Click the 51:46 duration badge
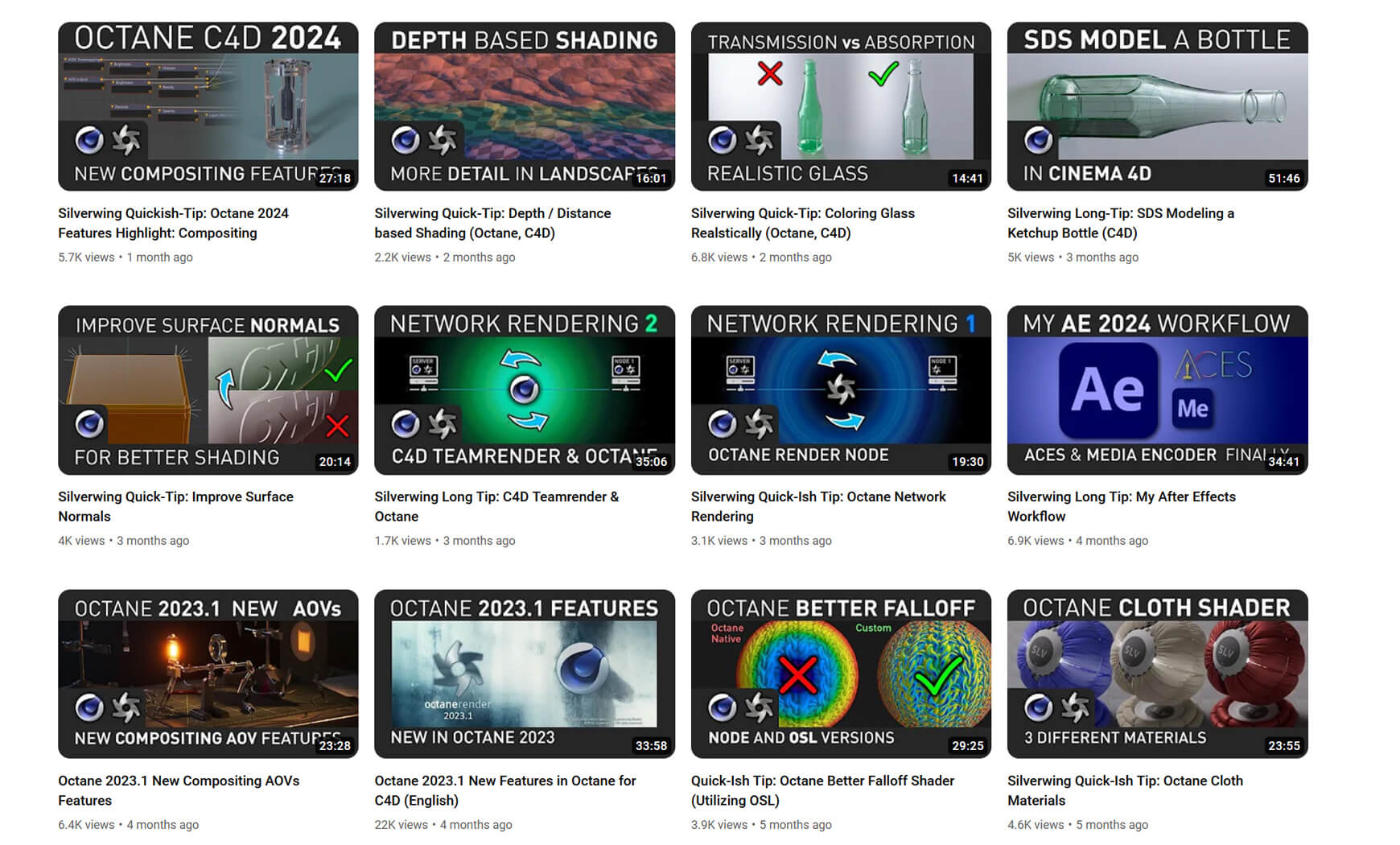Viewport: 1400px width, 845px height. point(1284,178)
